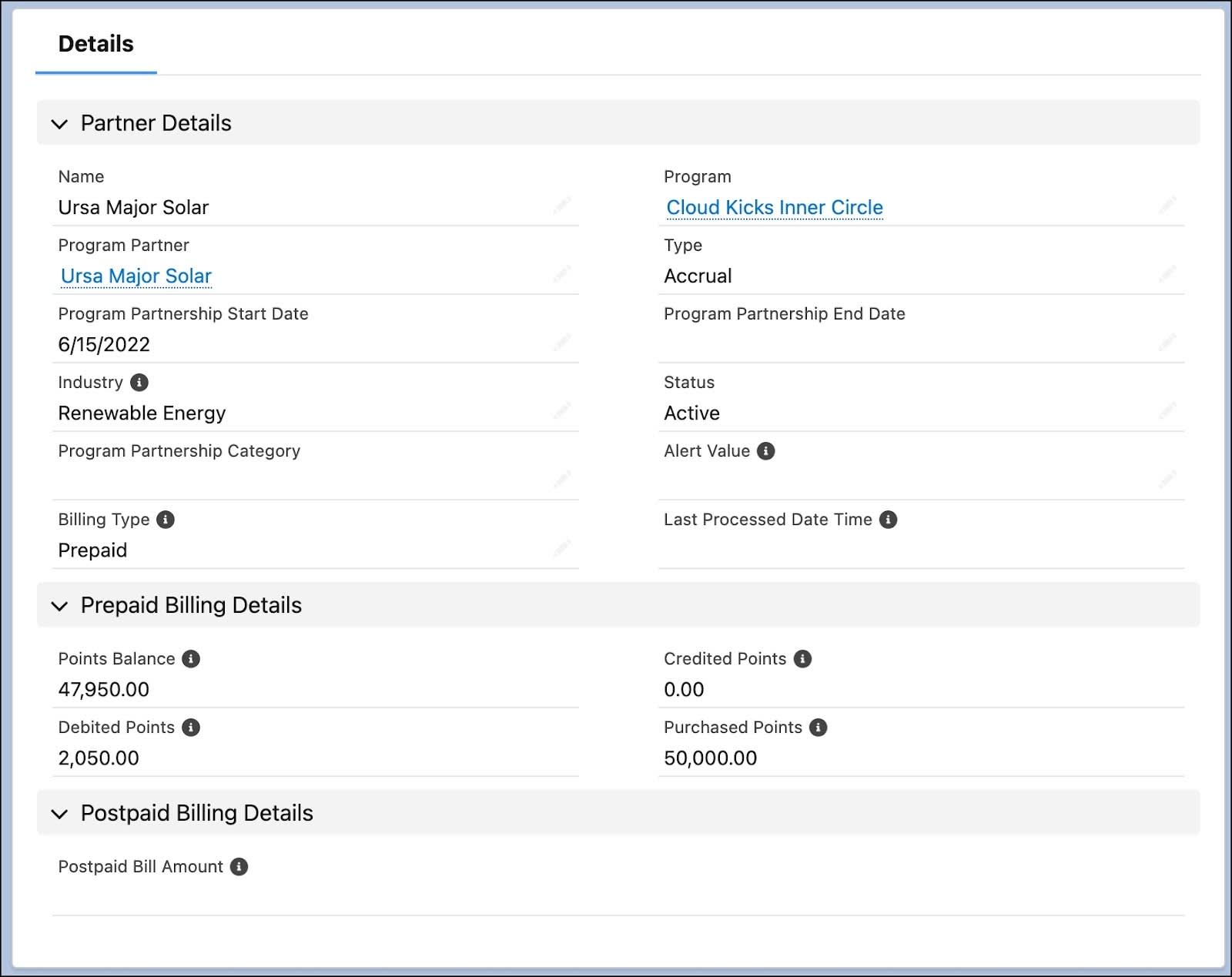
Task: Click the Alert Value info icon
Action: [x=766, y=450]
